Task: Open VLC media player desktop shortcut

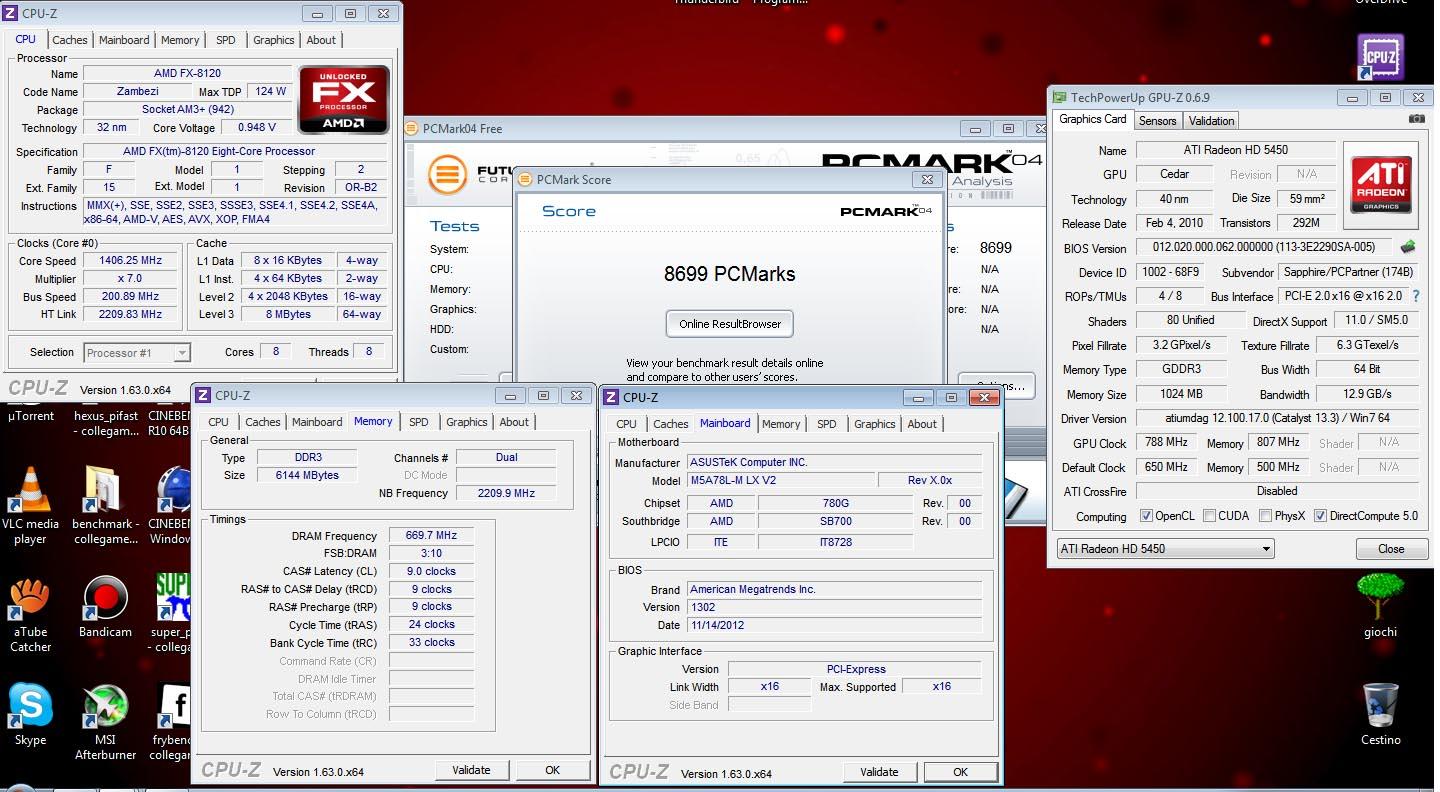Action: tap(30, 505)
